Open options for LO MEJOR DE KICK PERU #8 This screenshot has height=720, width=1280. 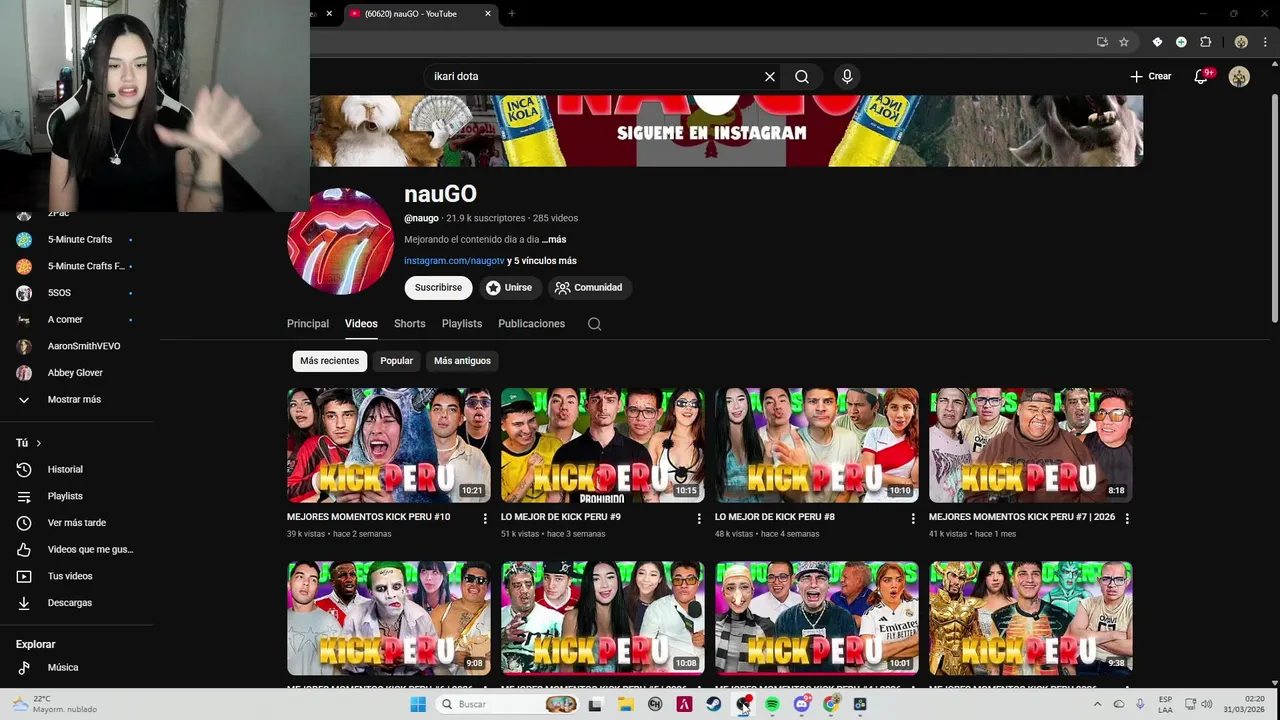click(x=912, y=518)
